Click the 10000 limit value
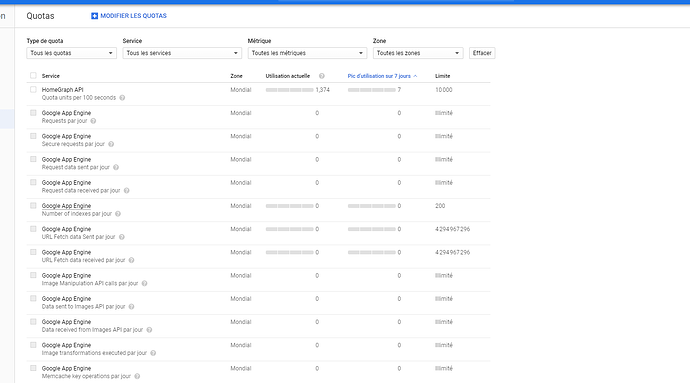 pos(444,90)
